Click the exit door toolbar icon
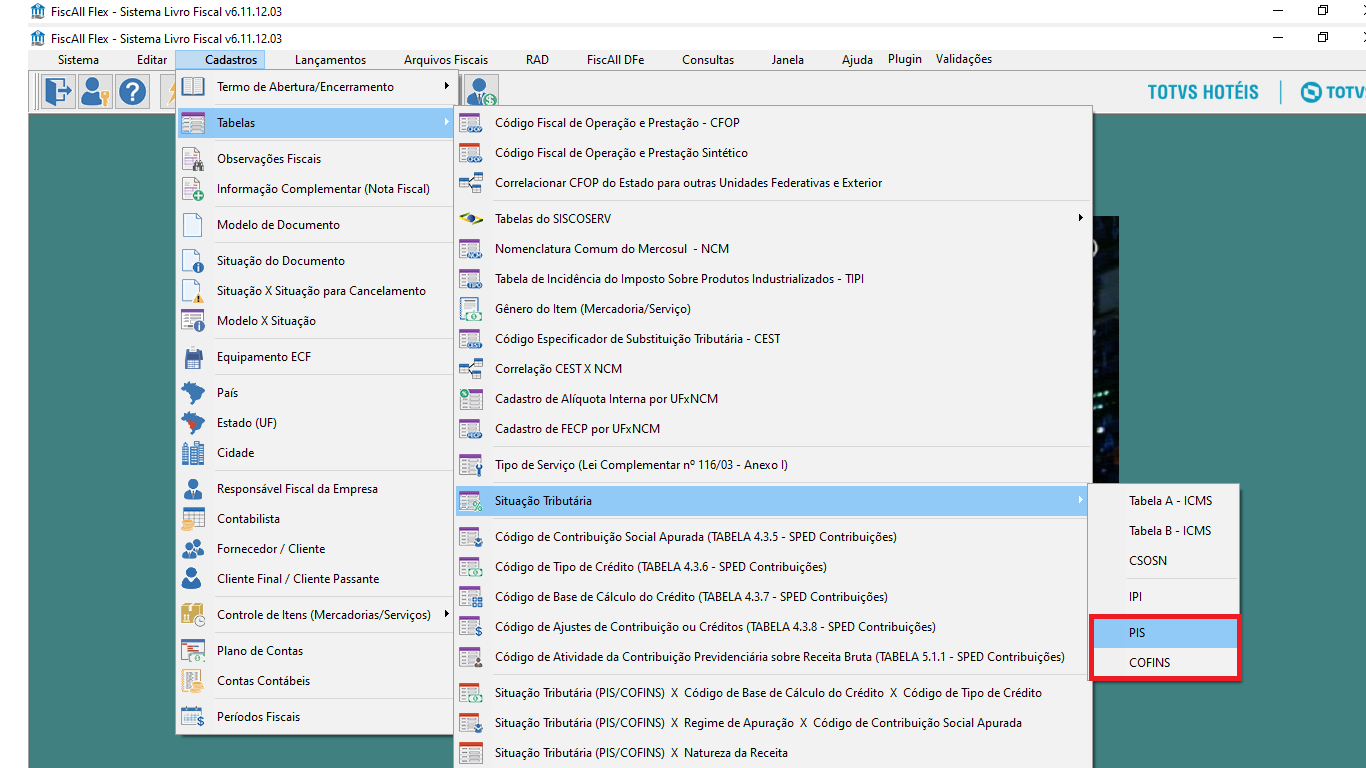The width and height of the screenshot is (1366, 768). click(58, 92)
